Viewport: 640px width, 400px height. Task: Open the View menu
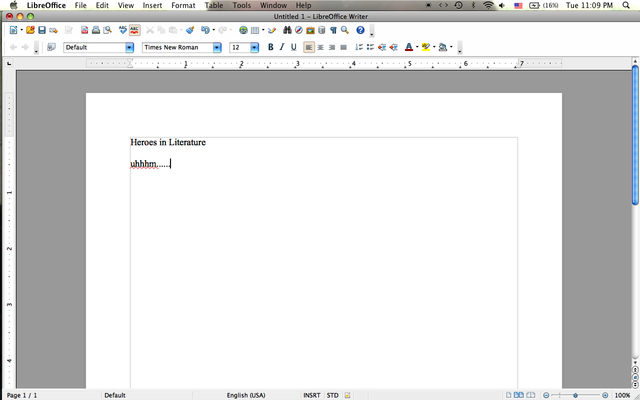click(126, 5)
